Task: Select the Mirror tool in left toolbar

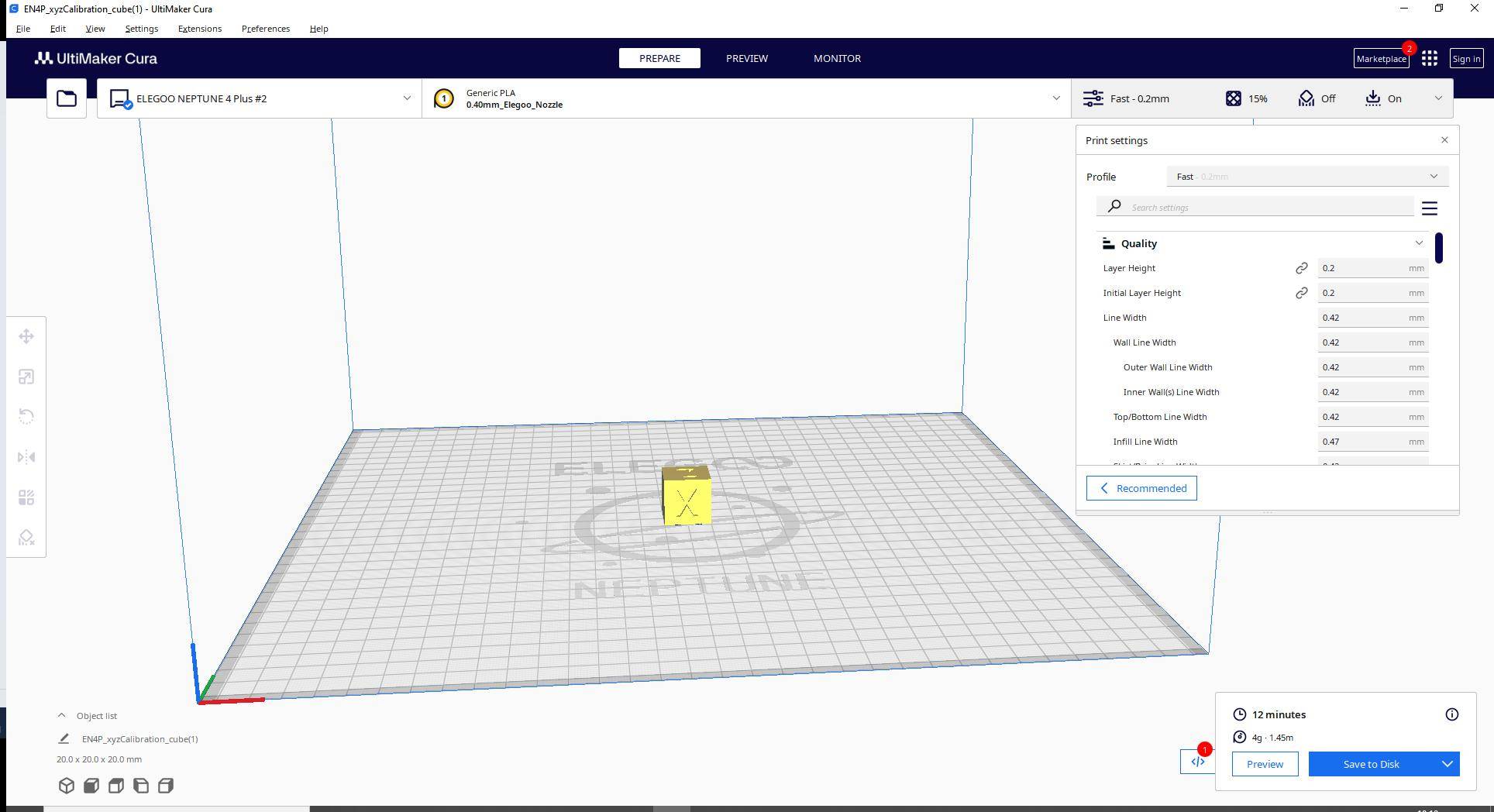Action: [26, 457]
